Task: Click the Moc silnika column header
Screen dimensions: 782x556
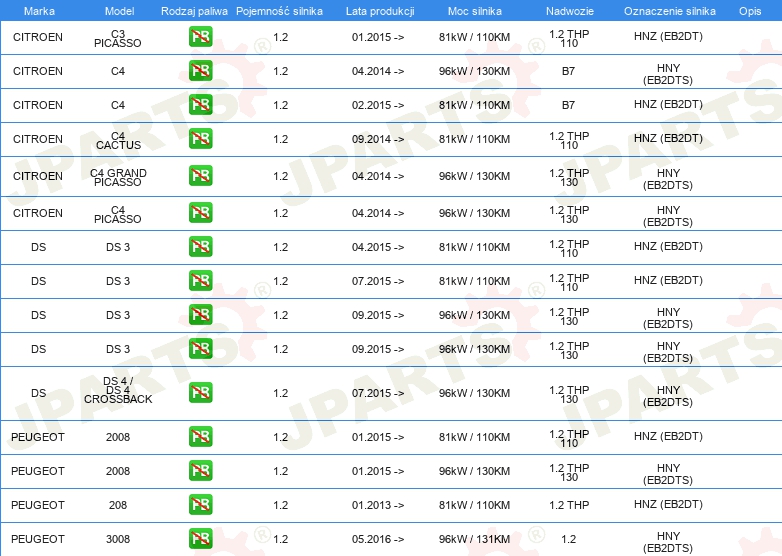Action: pyautogui.click(x=475, y=11)
